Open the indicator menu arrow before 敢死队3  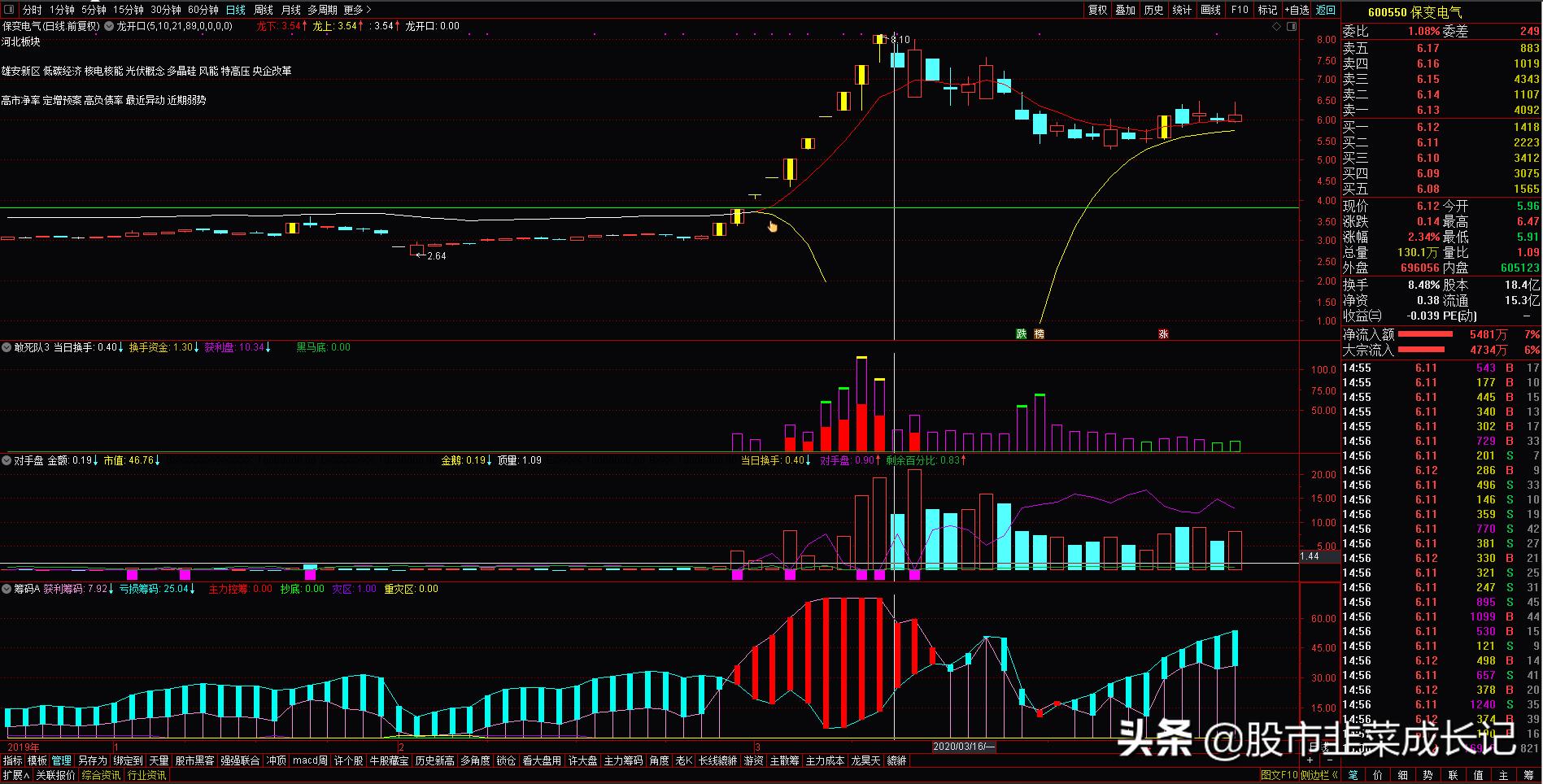pyautogui.click(x=7, y=347)
